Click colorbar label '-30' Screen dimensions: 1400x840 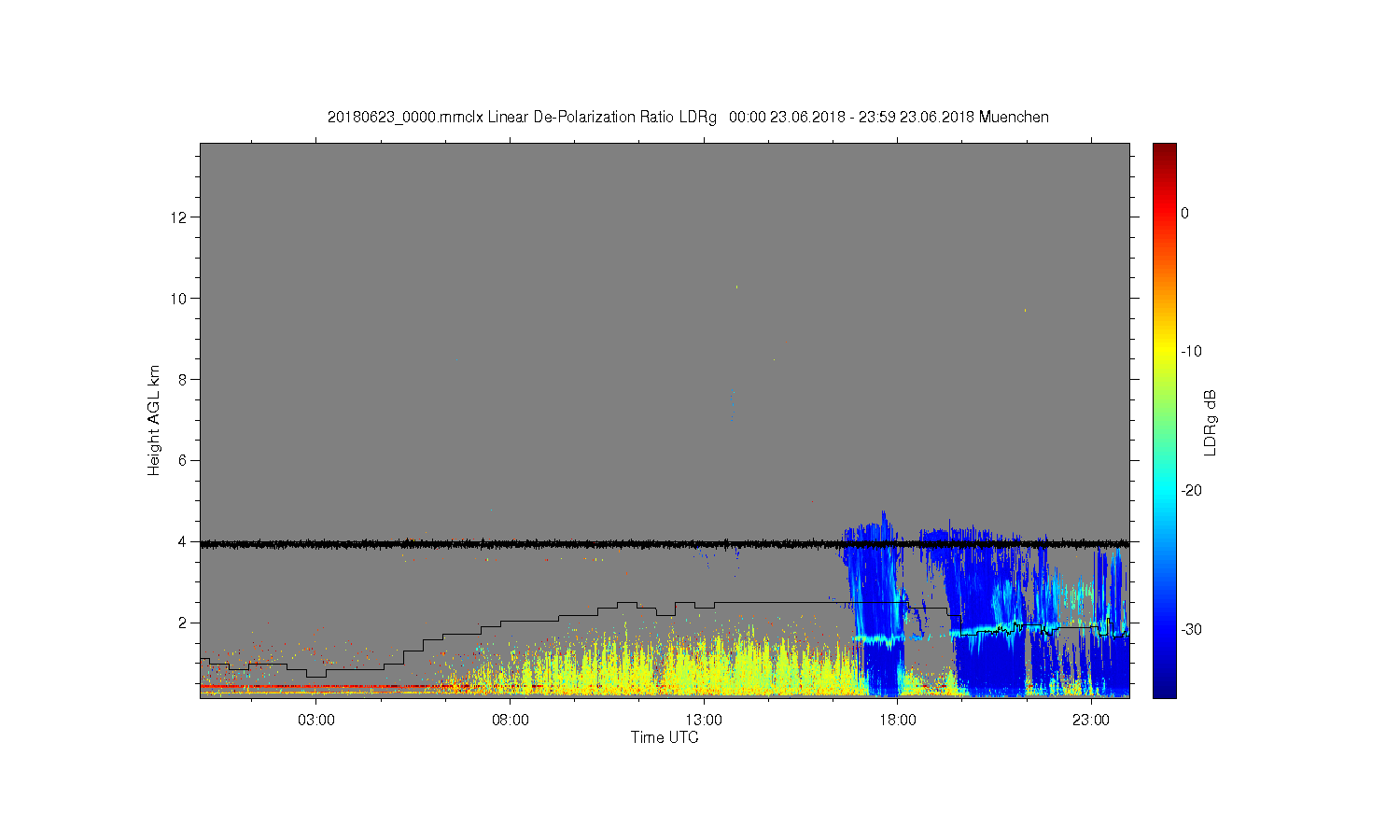[1191, 630]
